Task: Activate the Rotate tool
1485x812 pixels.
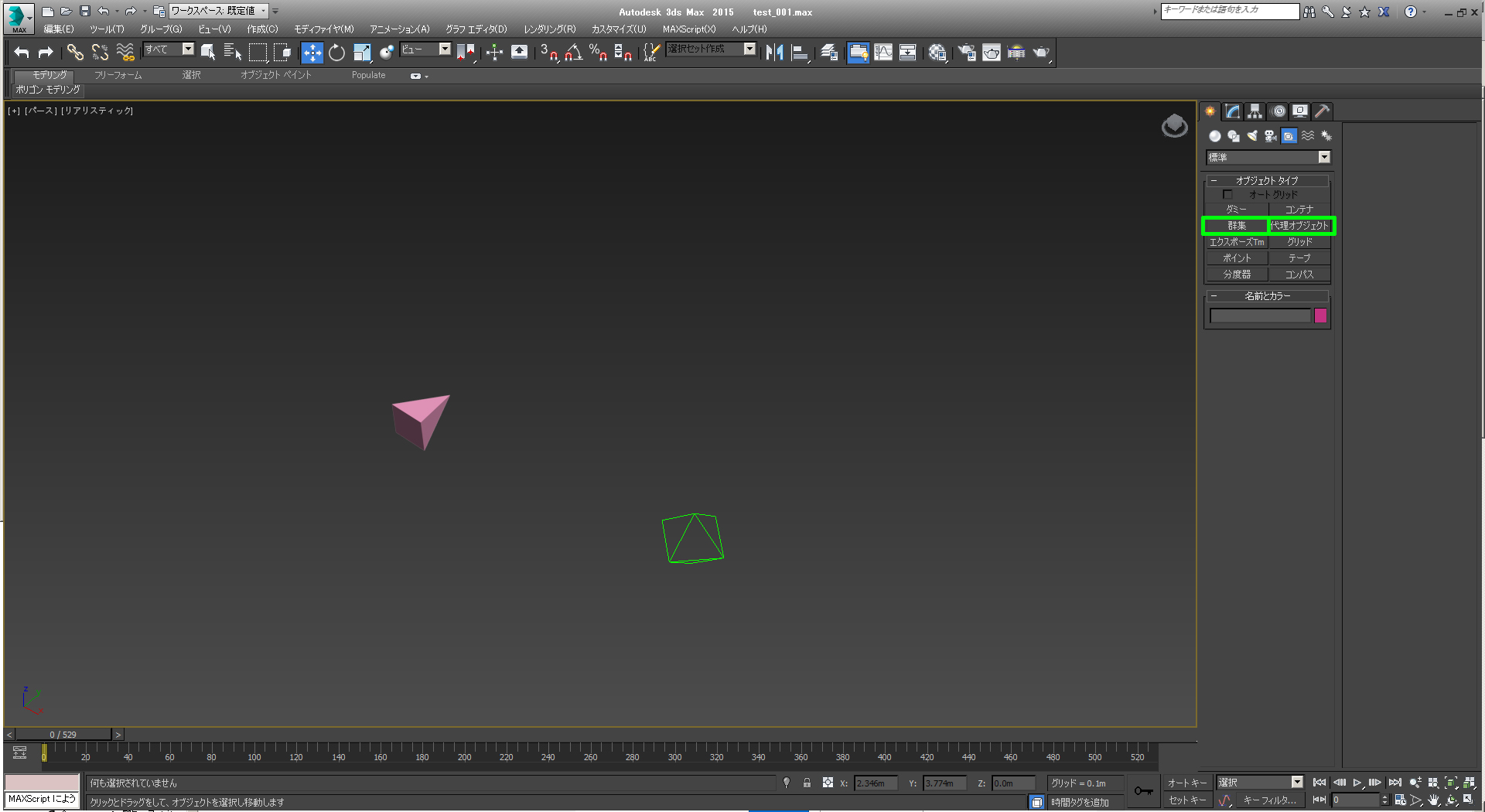Action: (336, 53)
